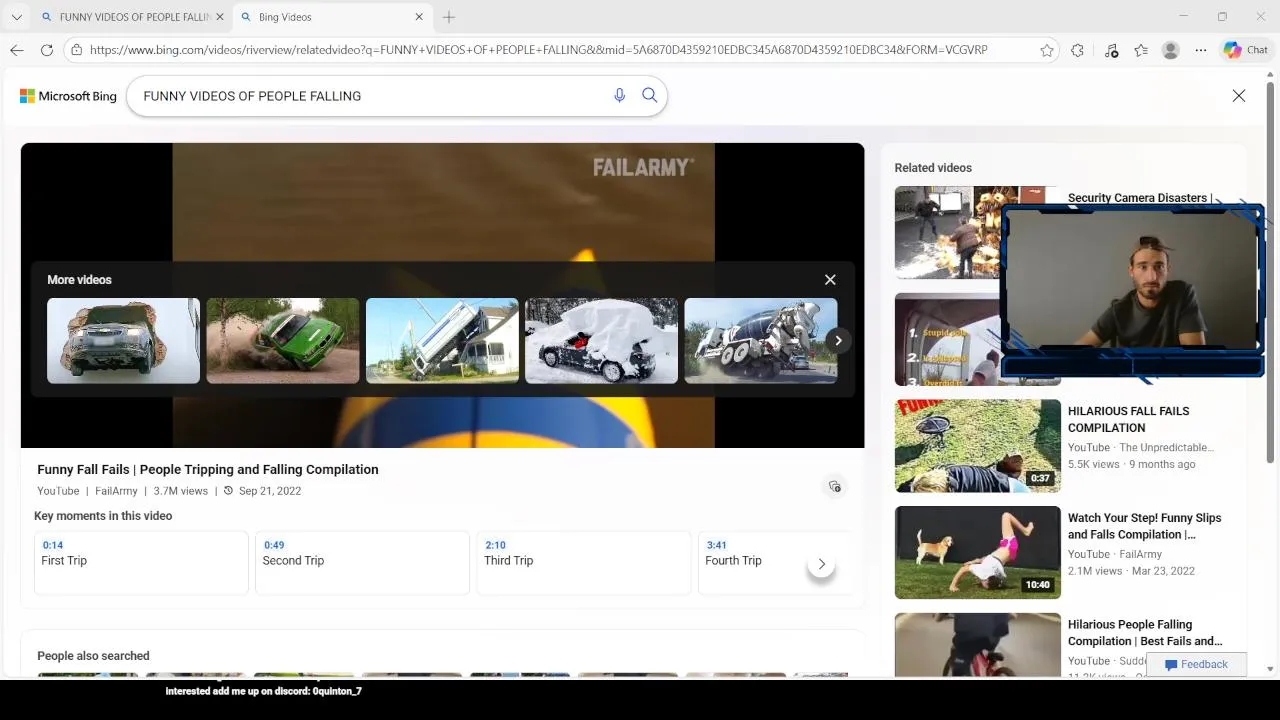This screenshot has height=720, width=1280.
Task: Close the More videos overlay
Action: (x=830, y=280)
